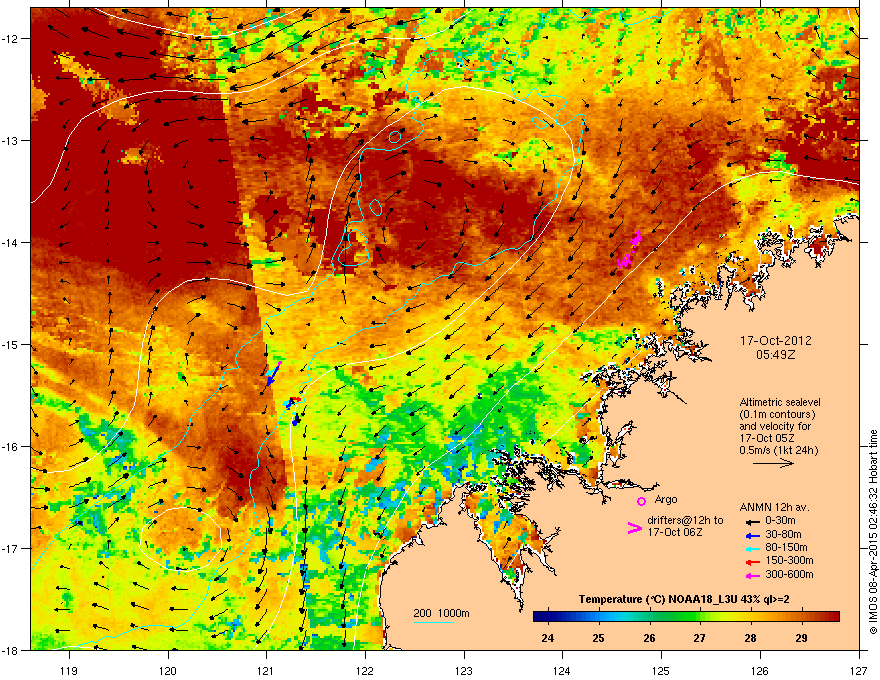Click the latitude axis label -18
Viewport: 880px width, 680px height.
pyautogui.click(x=11, y=650)
